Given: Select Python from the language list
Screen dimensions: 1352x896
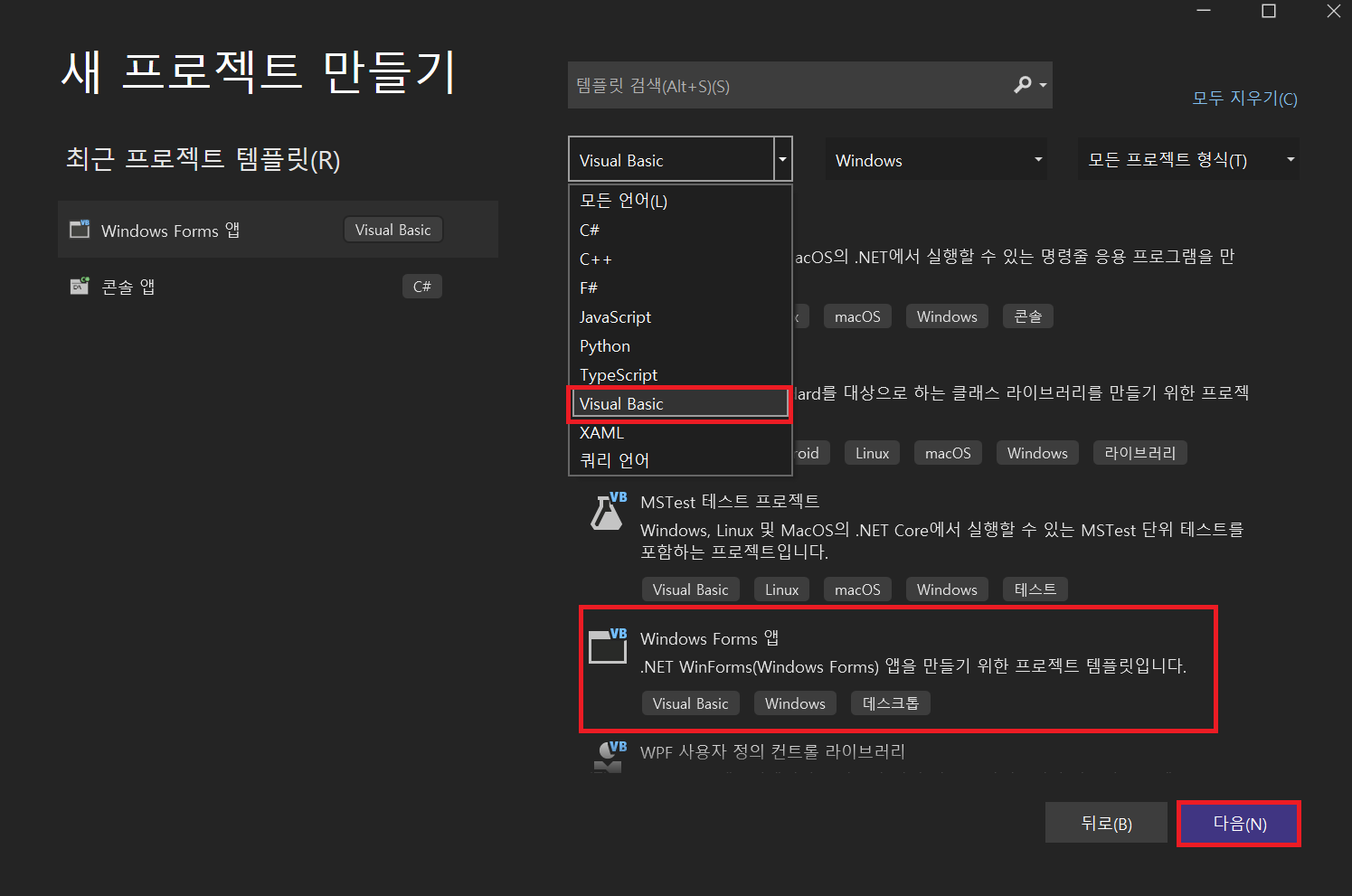Looking at the screenshot, I should coord(680,345).
